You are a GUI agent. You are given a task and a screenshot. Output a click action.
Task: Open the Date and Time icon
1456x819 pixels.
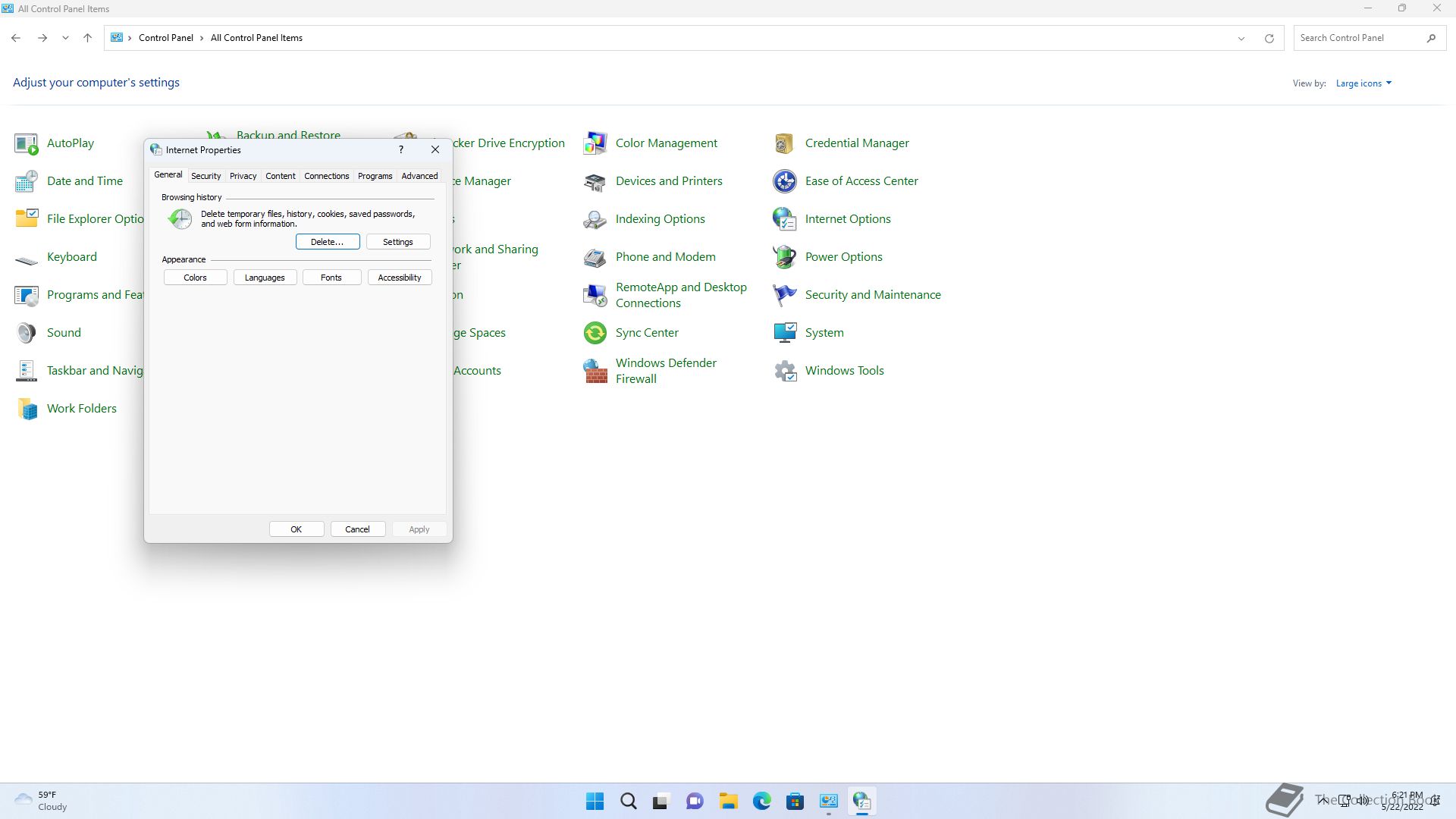click(x=27, y=181)
